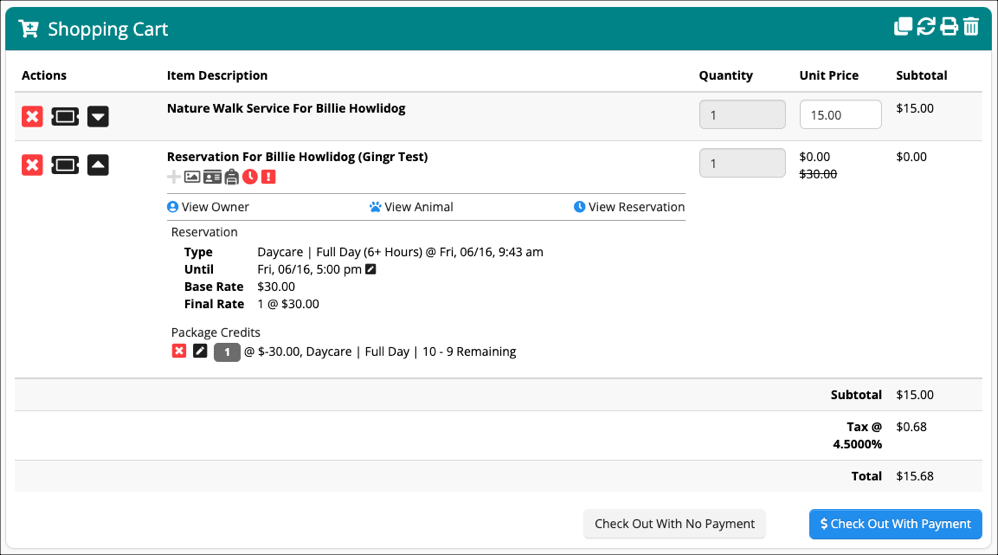Click the tax amount $0.68

[911, 426]
